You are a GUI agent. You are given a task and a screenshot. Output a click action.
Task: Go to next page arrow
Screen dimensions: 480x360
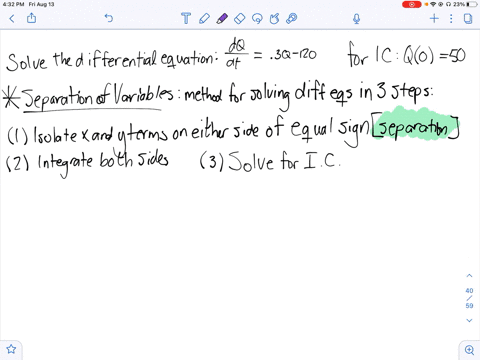[x=469, y=320]
